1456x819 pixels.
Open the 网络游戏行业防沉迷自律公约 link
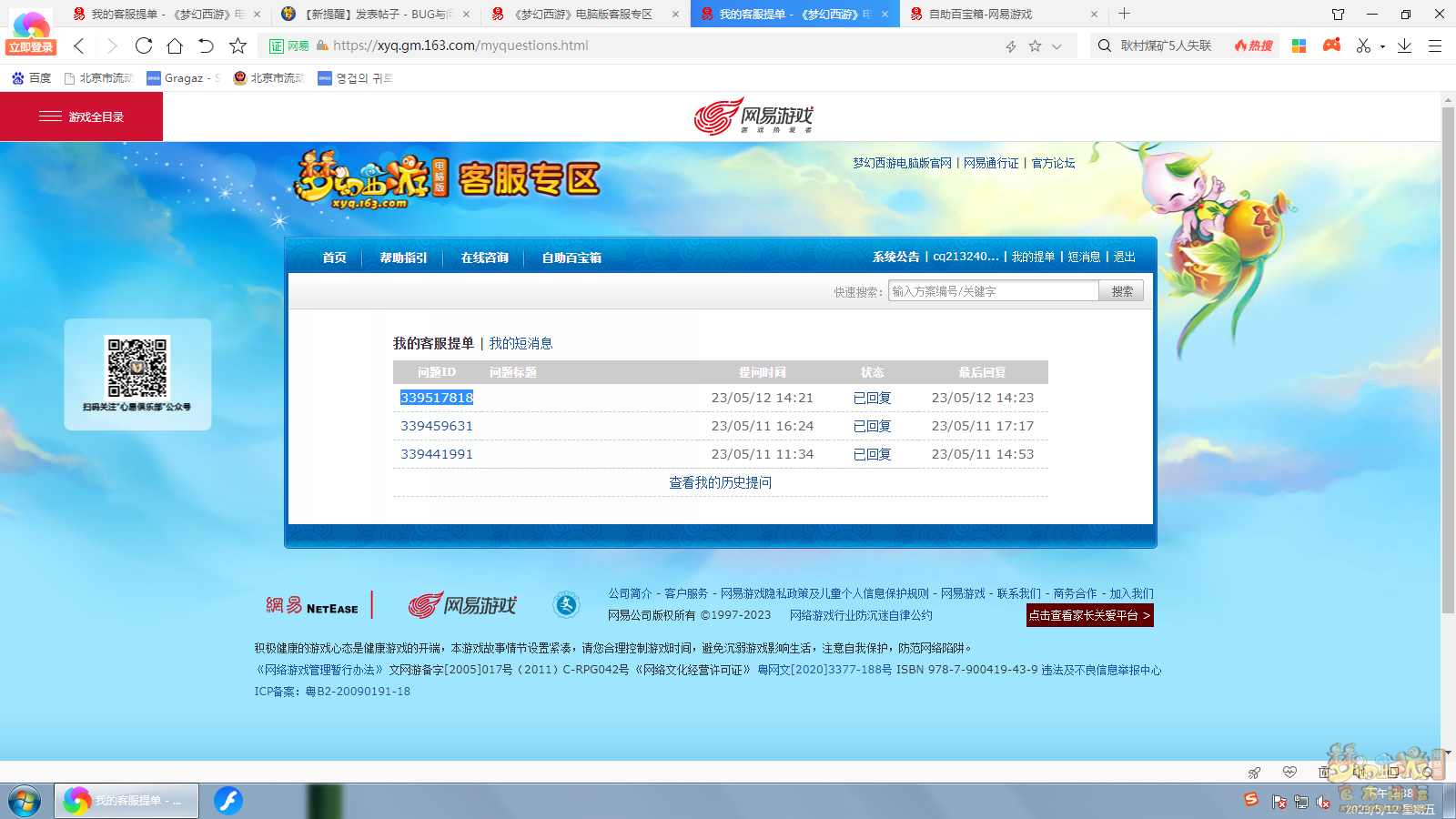point(861,615)
